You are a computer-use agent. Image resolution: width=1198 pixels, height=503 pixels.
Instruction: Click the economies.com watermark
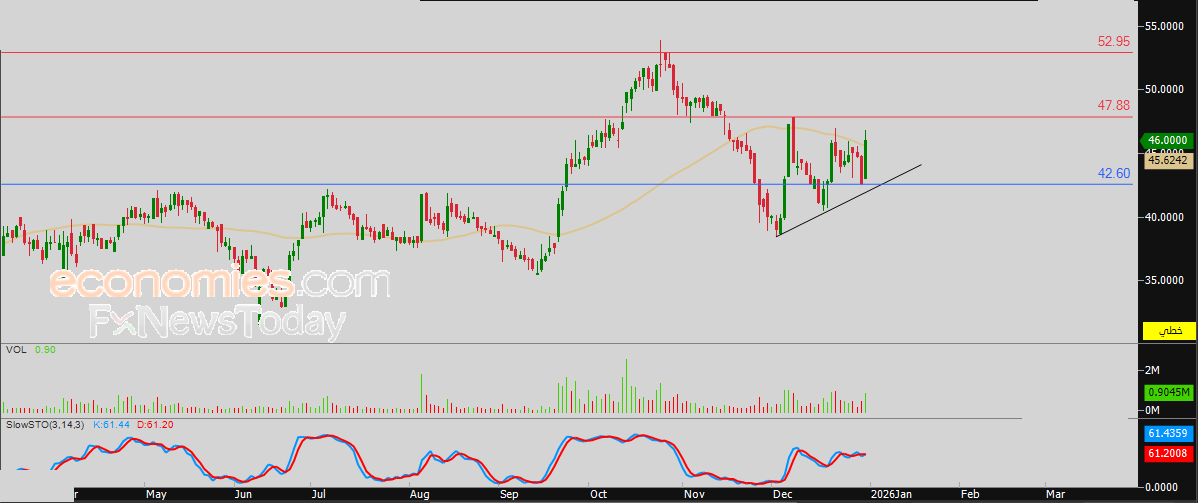(x=218, y=284)
